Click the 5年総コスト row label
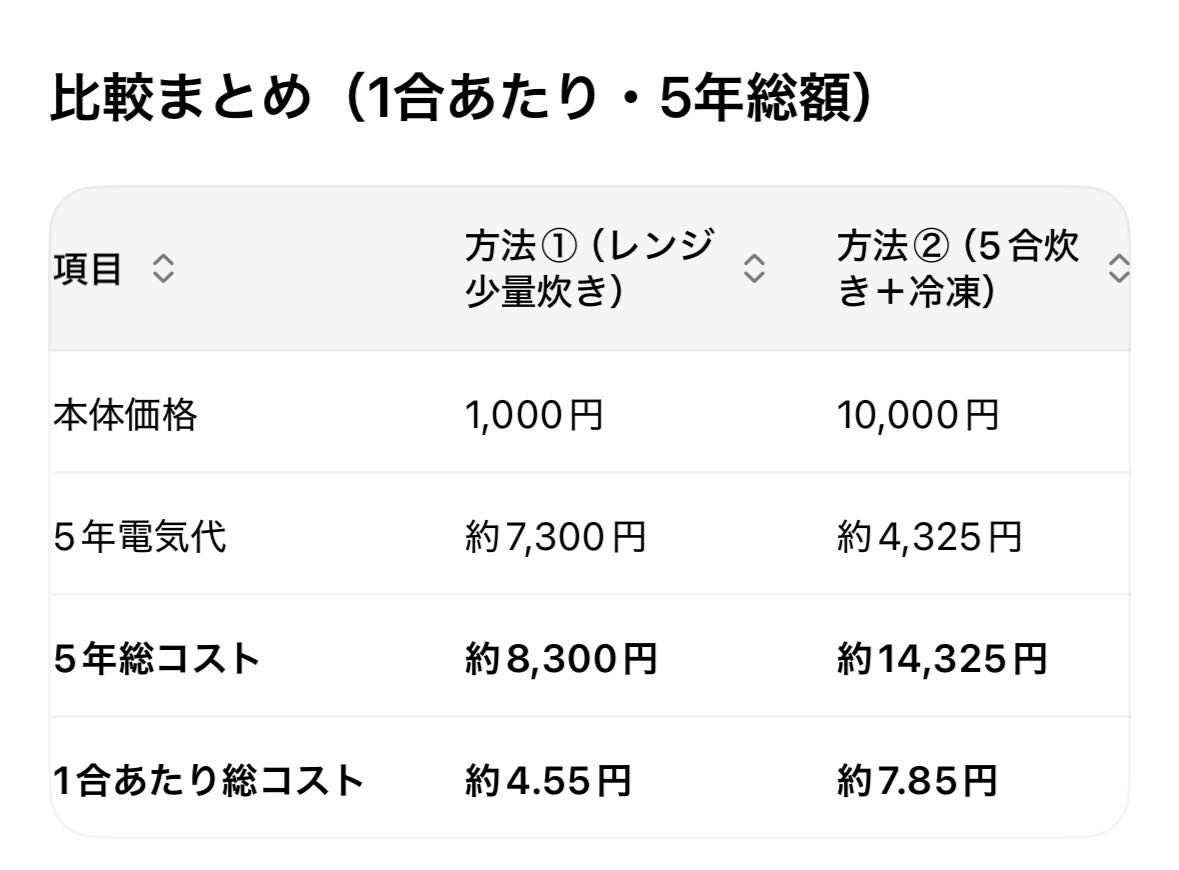The width and height of the screenshot is (1179, 870). (157, 659)
